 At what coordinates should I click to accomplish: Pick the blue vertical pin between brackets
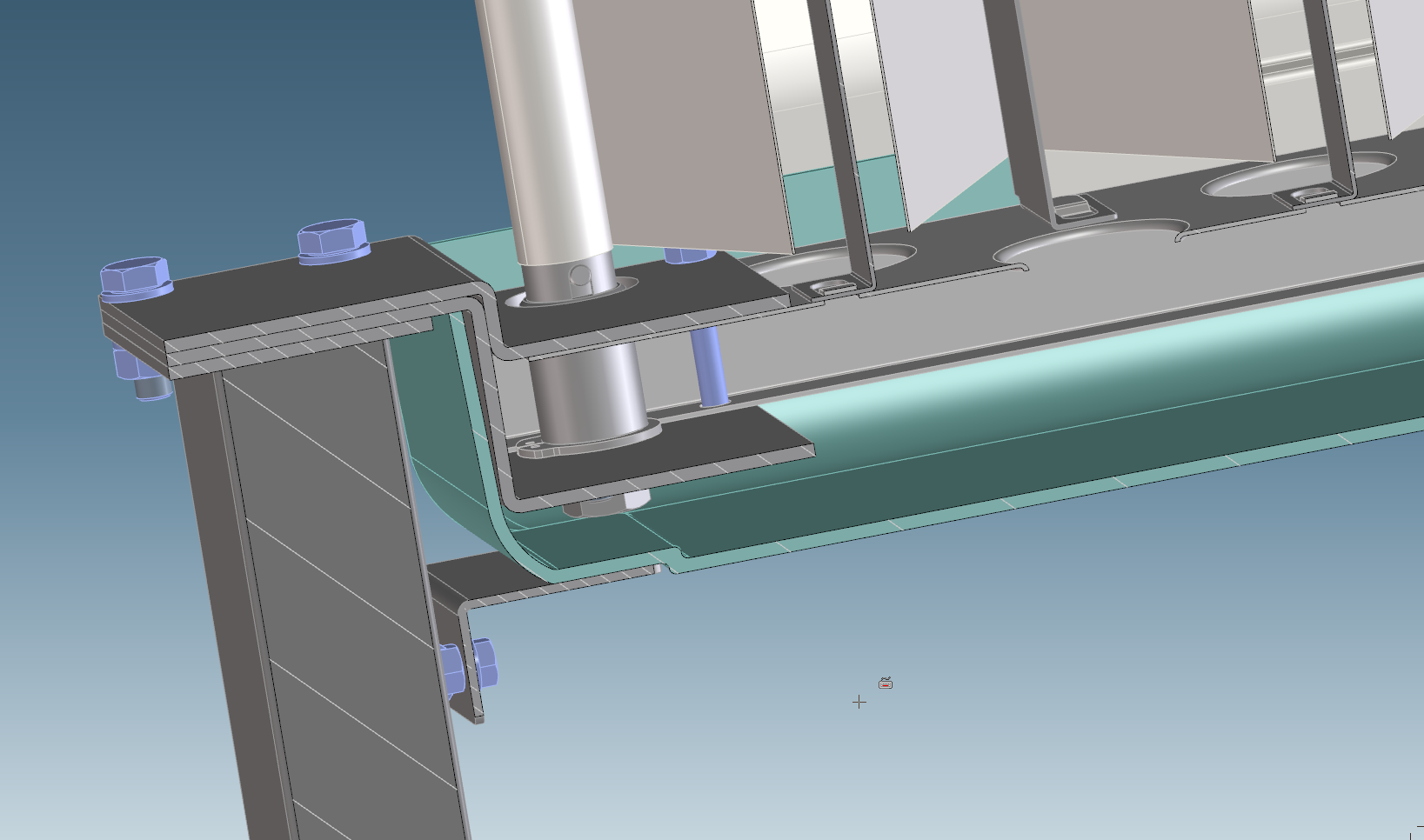(x=712, y=366)
